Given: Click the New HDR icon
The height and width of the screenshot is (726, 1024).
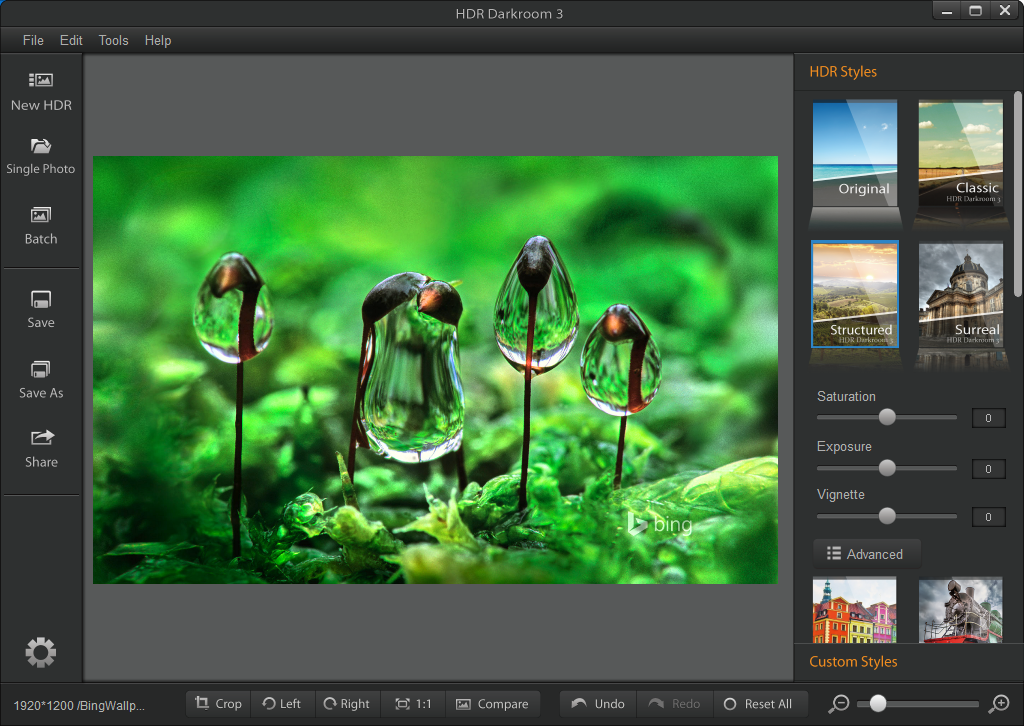Looking at the screenshot, I should (x=41, y=81).
